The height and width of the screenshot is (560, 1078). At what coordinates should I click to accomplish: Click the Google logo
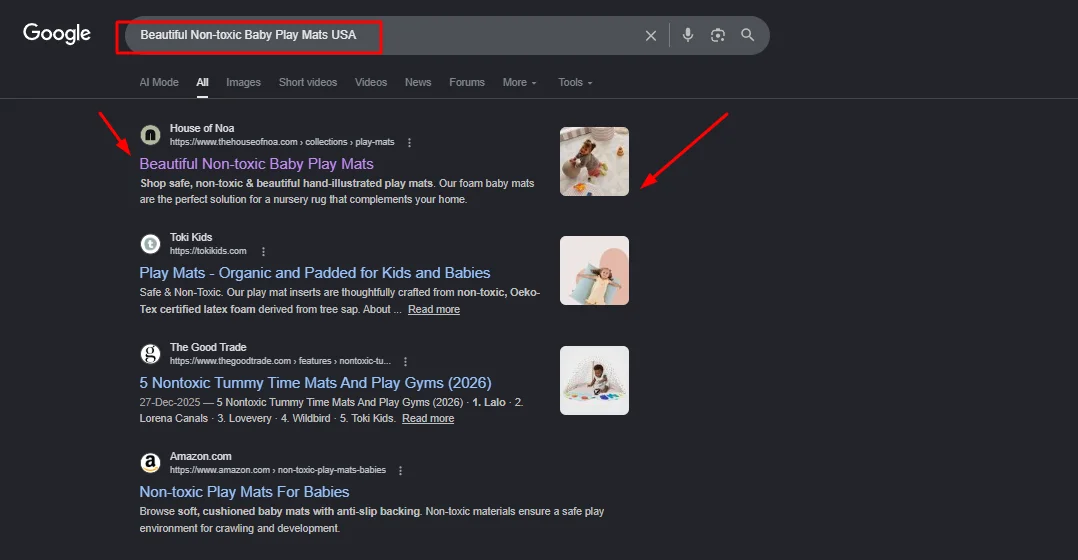coord(57,34)
